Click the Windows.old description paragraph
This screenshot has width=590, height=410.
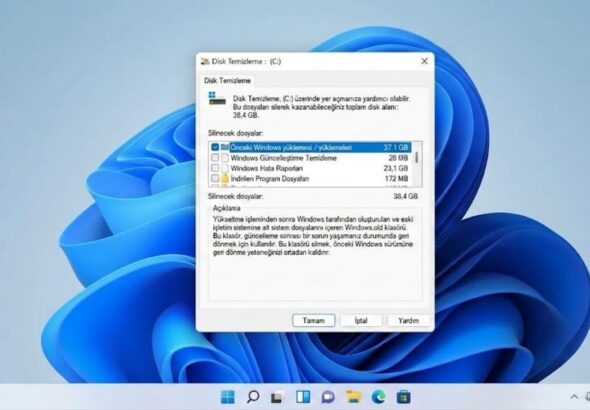(313, 235)
